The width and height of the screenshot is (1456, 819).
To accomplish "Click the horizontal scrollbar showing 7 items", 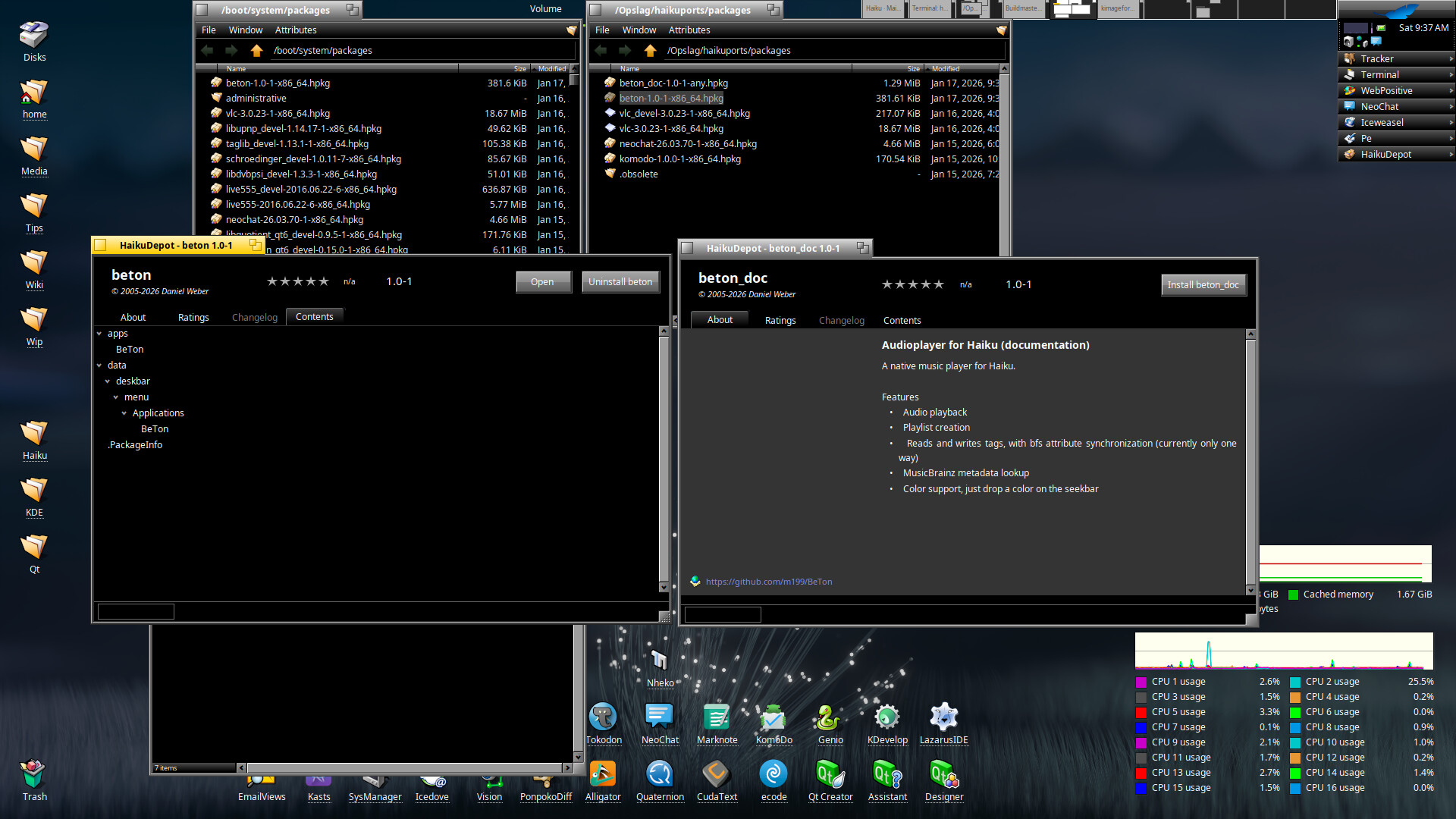I will [x=405, y=768].
